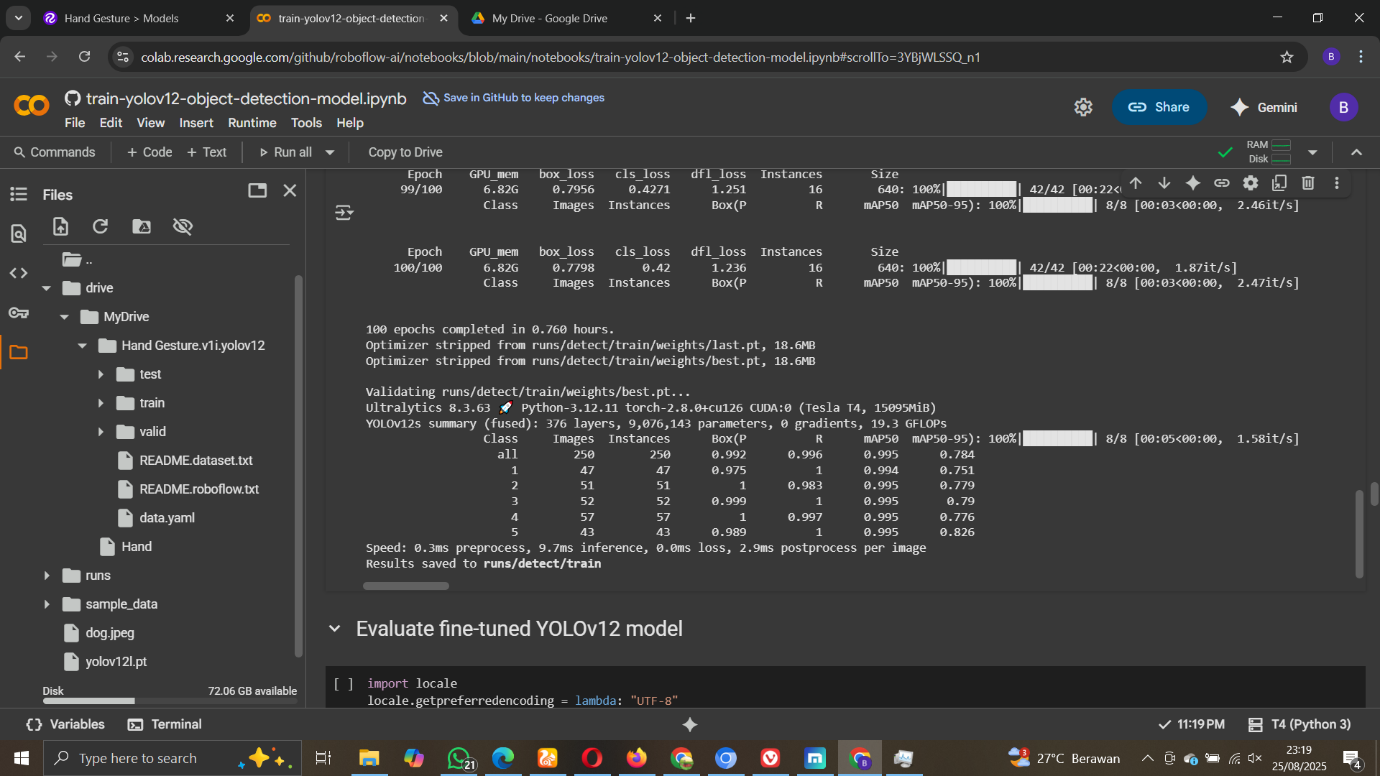Delete the cell using trash icon

[1308, 183]
